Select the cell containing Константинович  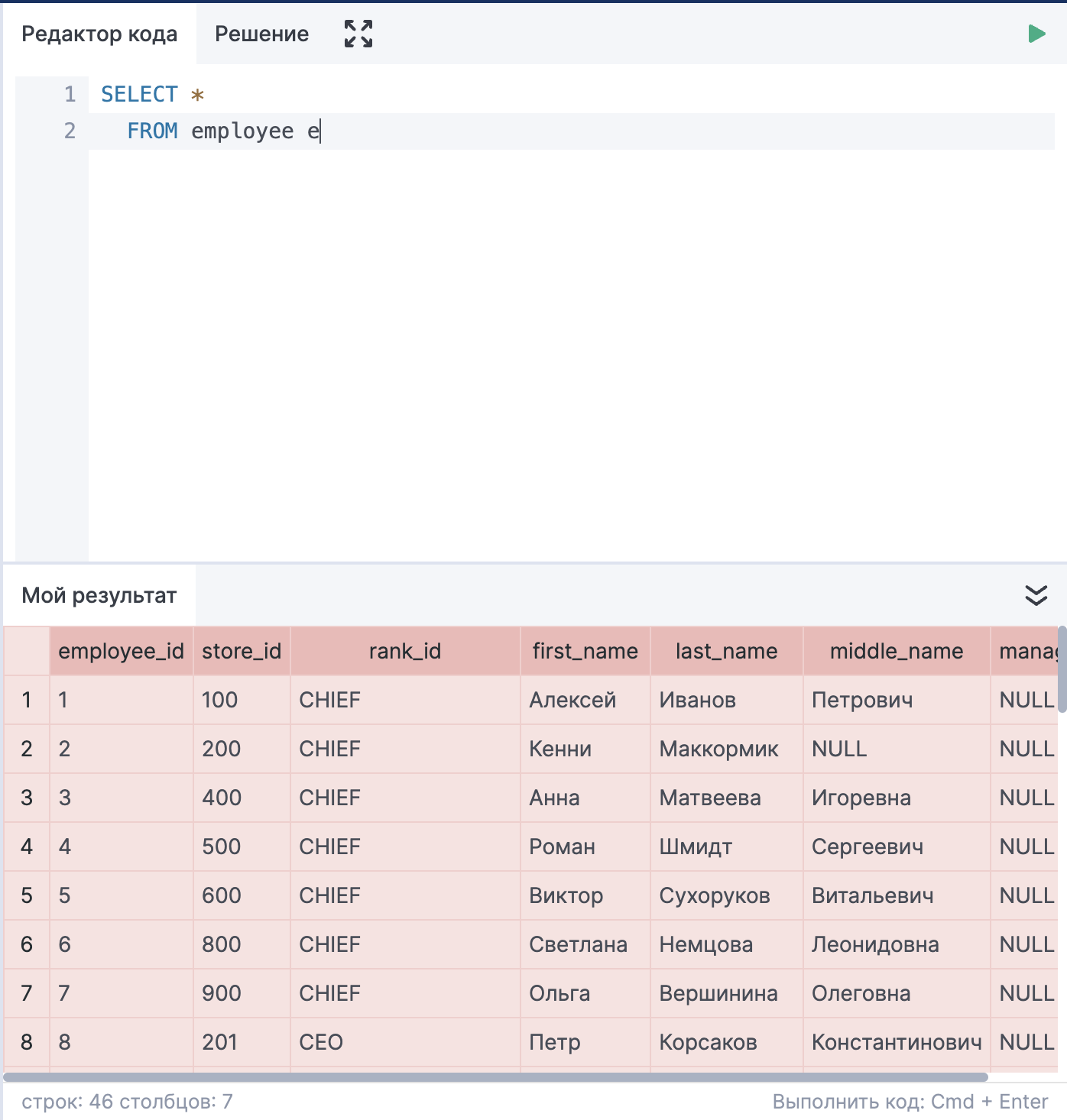tap(896, 1042)
